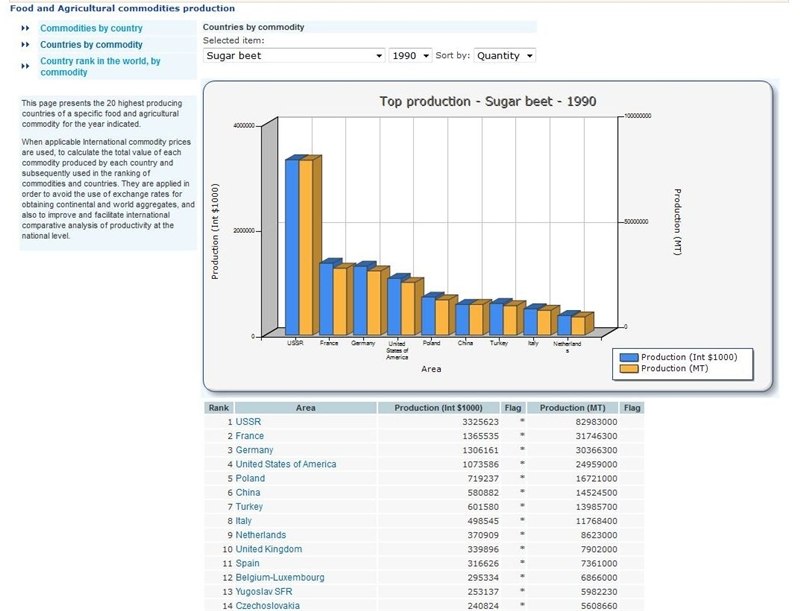
Task: Click chart title Top production - Sugar beet - 1990
Action: 488,101
